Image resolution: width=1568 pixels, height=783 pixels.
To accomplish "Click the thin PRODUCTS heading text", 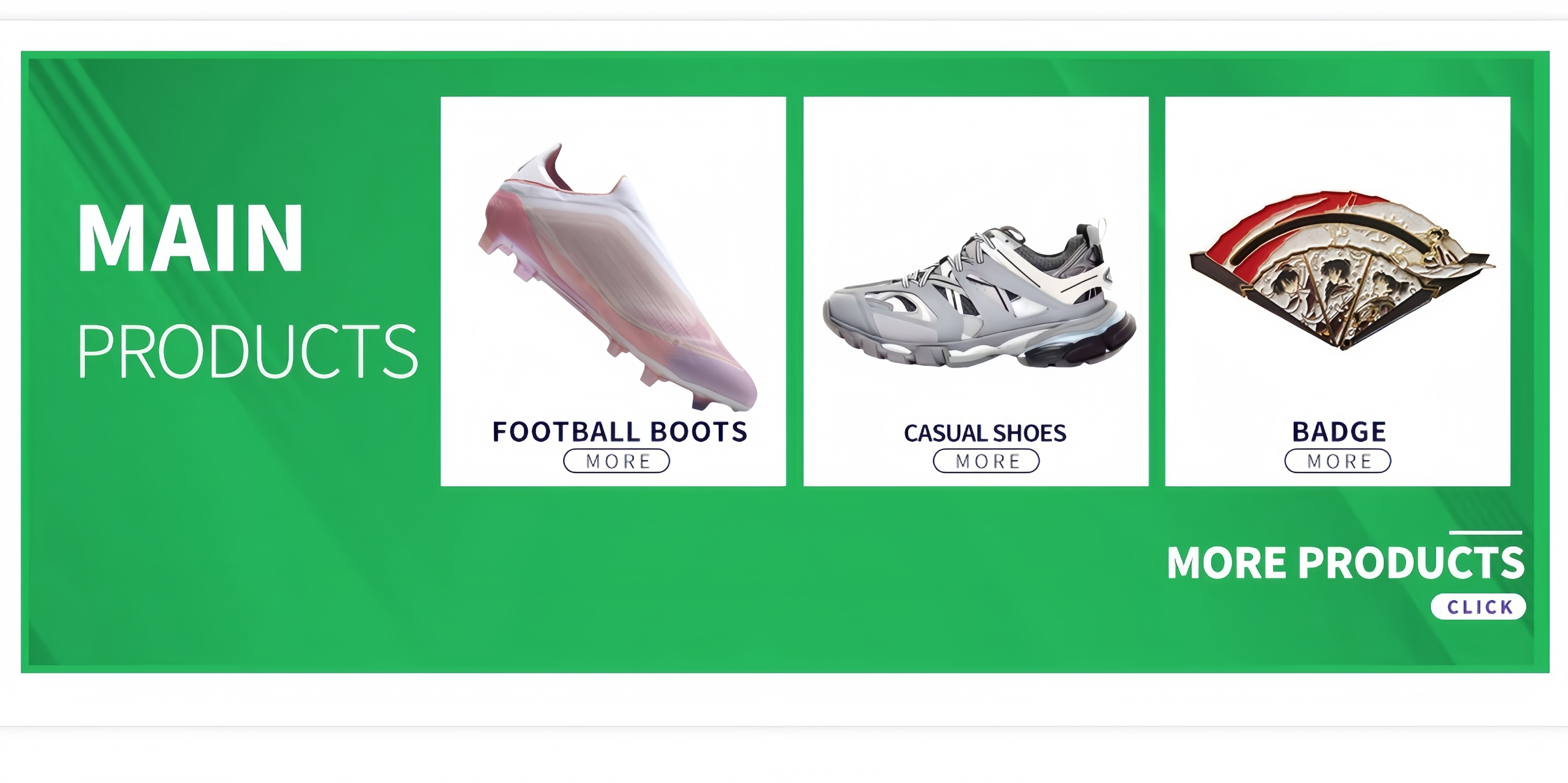I will [x=248, y=351].
